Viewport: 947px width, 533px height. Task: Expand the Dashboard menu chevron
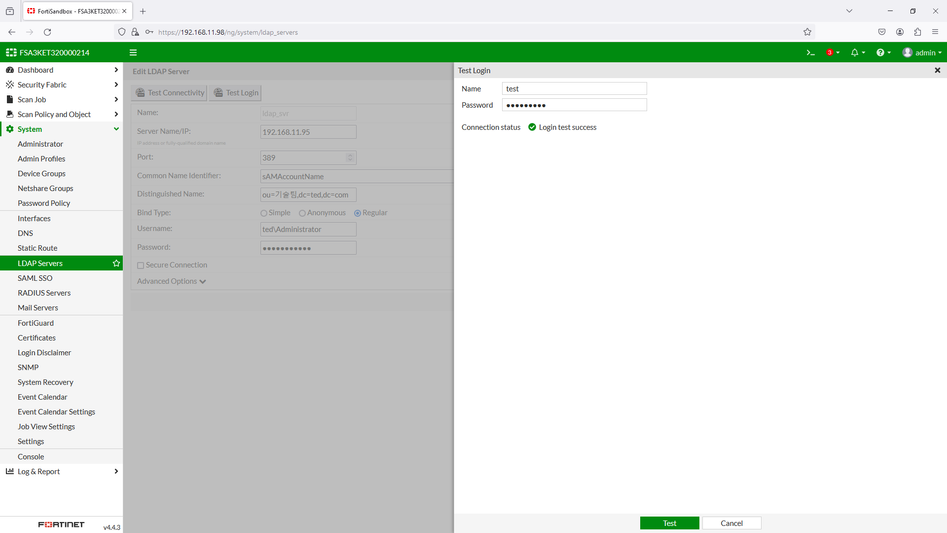[x=116, y=70]
